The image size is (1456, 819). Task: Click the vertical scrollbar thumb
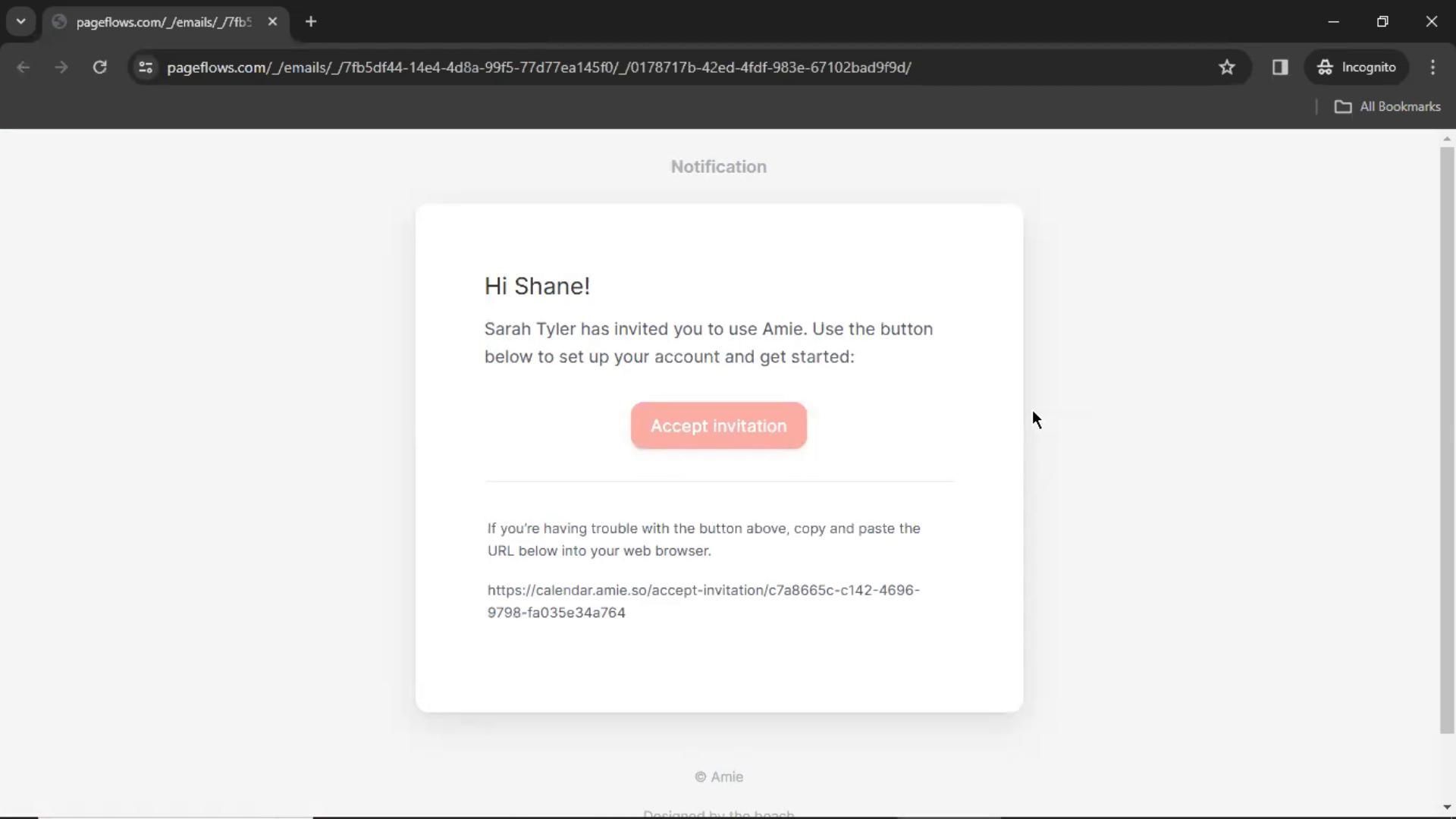[x=1446, y=440]
